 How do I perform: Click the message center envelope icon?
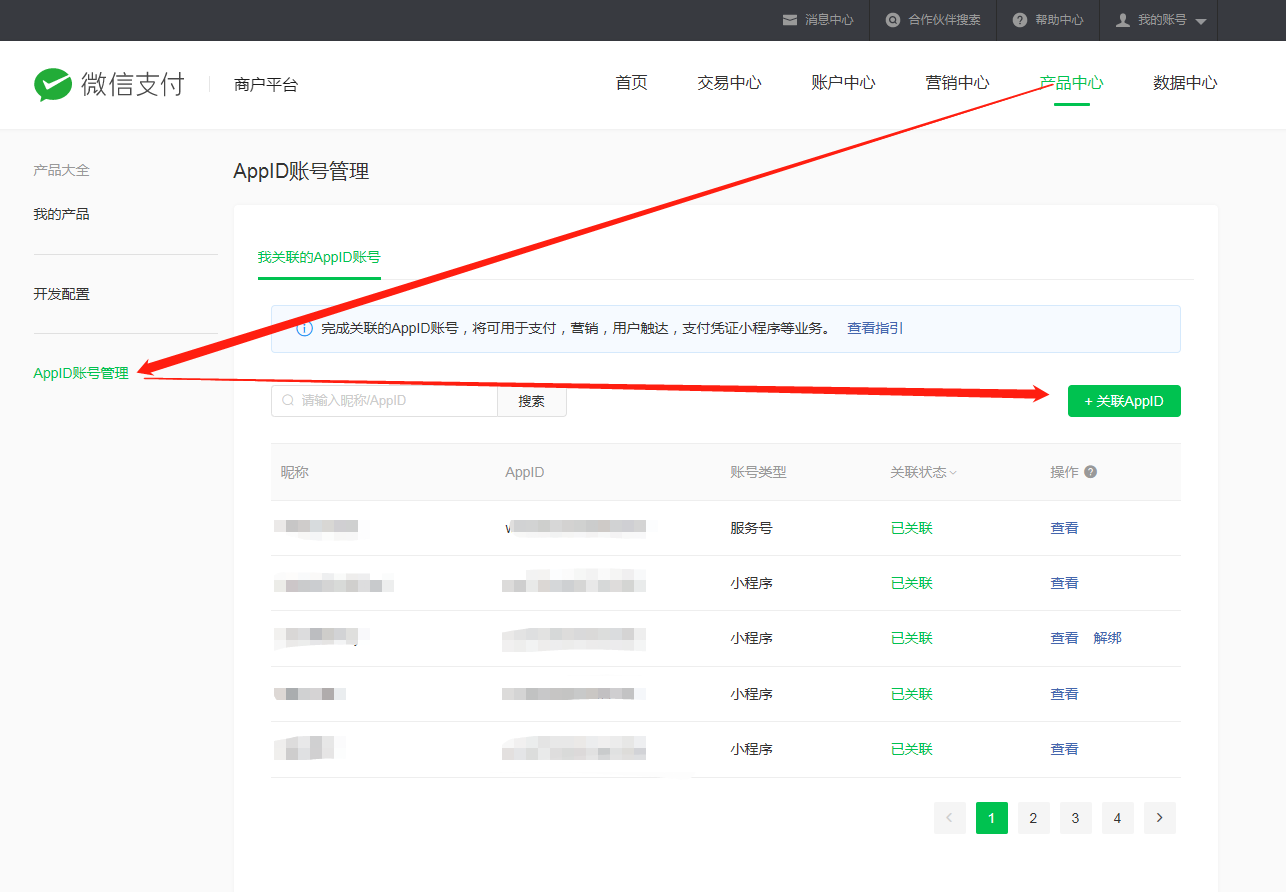[x=790, y=20]
